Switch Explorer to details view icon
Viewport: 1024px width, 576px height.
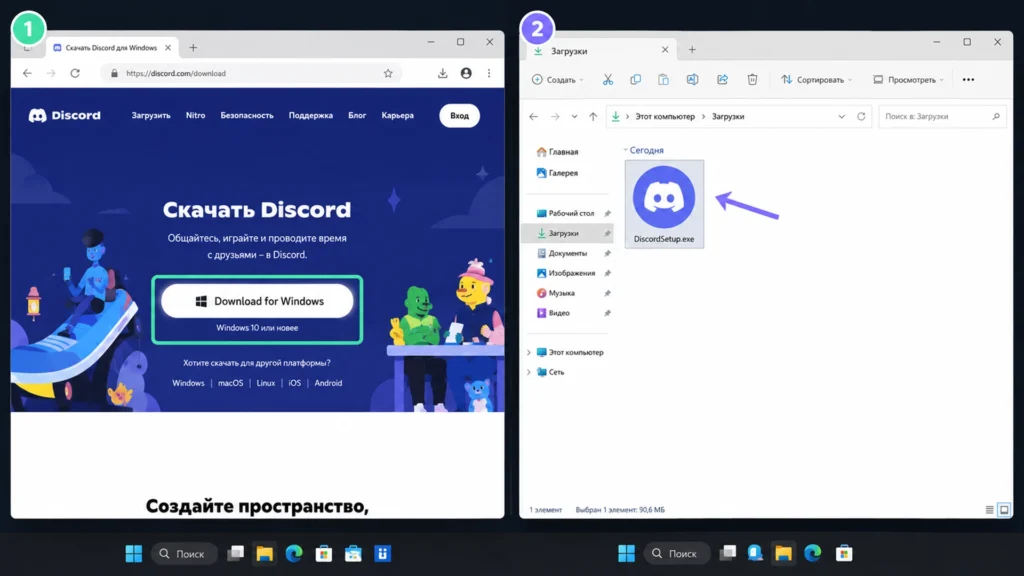(989, 510)
